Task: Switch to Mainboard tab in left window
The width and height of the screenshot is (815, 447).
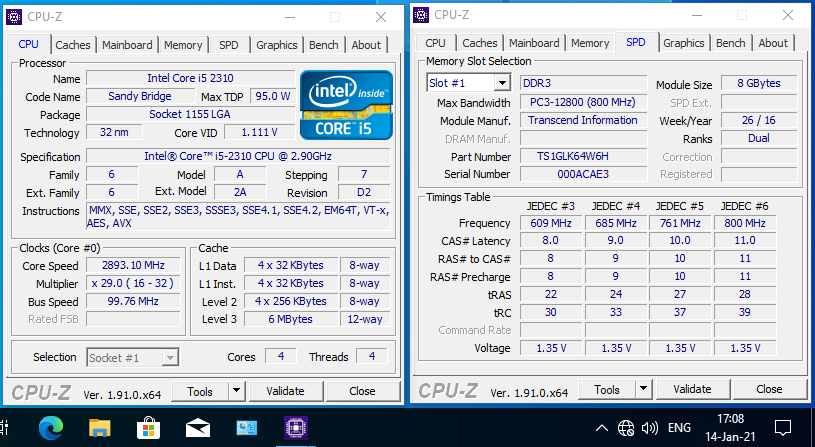Action: click(127, 45)
